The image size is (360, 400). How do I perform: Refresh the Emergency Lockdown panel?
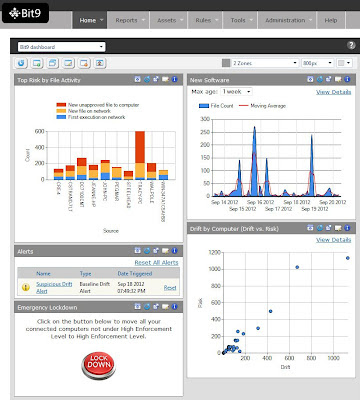(147, 307)
